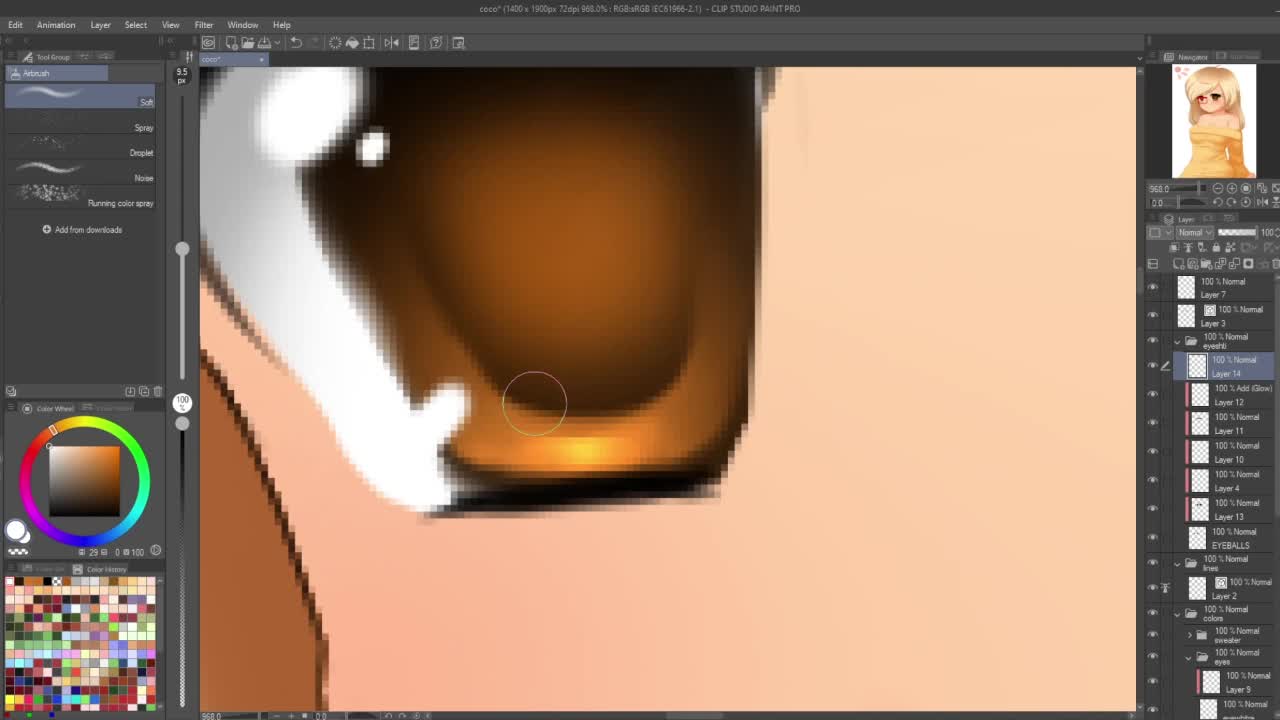The image size is (1280, 720).
Task: Click the saturation square in color wheel
Action: click(x=85, y=481)
